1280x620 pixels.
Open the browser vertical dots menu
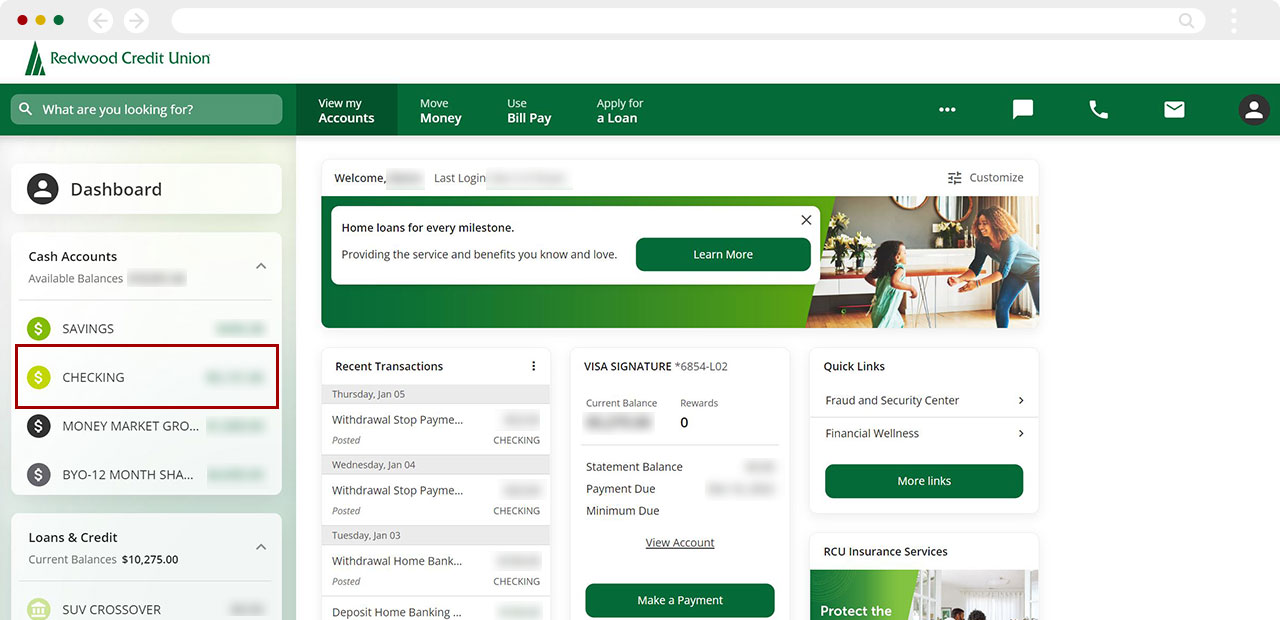(1234, 20)
